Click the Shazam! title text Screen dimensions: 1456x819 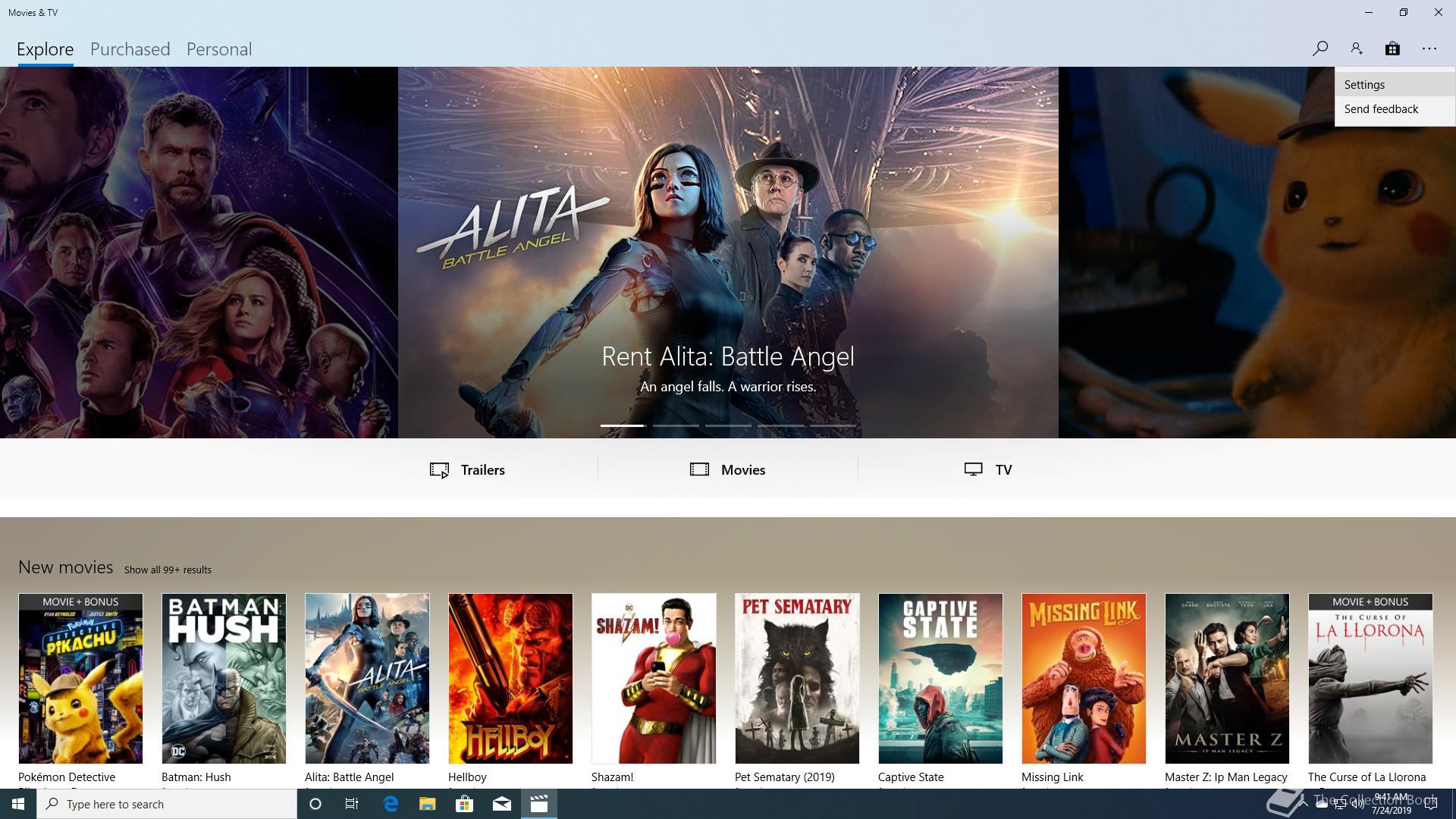point(612,777)
